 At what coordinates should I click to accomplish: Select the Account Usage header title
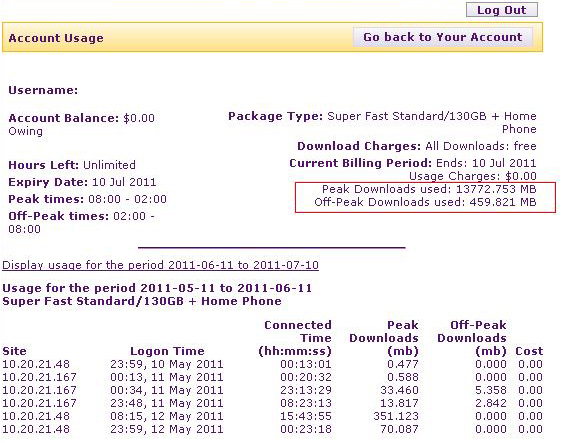[56, 38]
